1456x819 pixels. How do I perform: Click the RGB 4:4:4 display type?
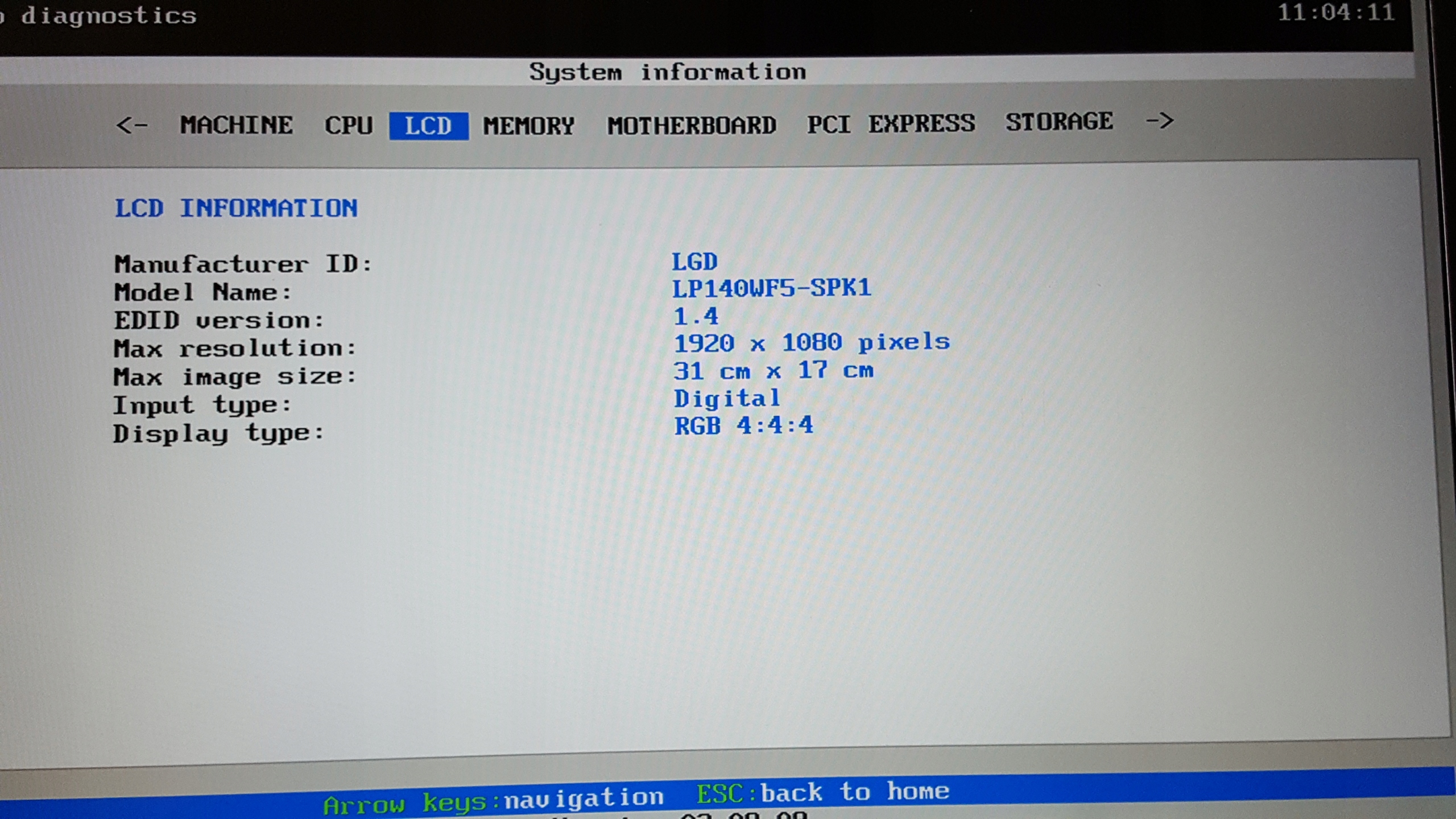[x=743, y=425]
